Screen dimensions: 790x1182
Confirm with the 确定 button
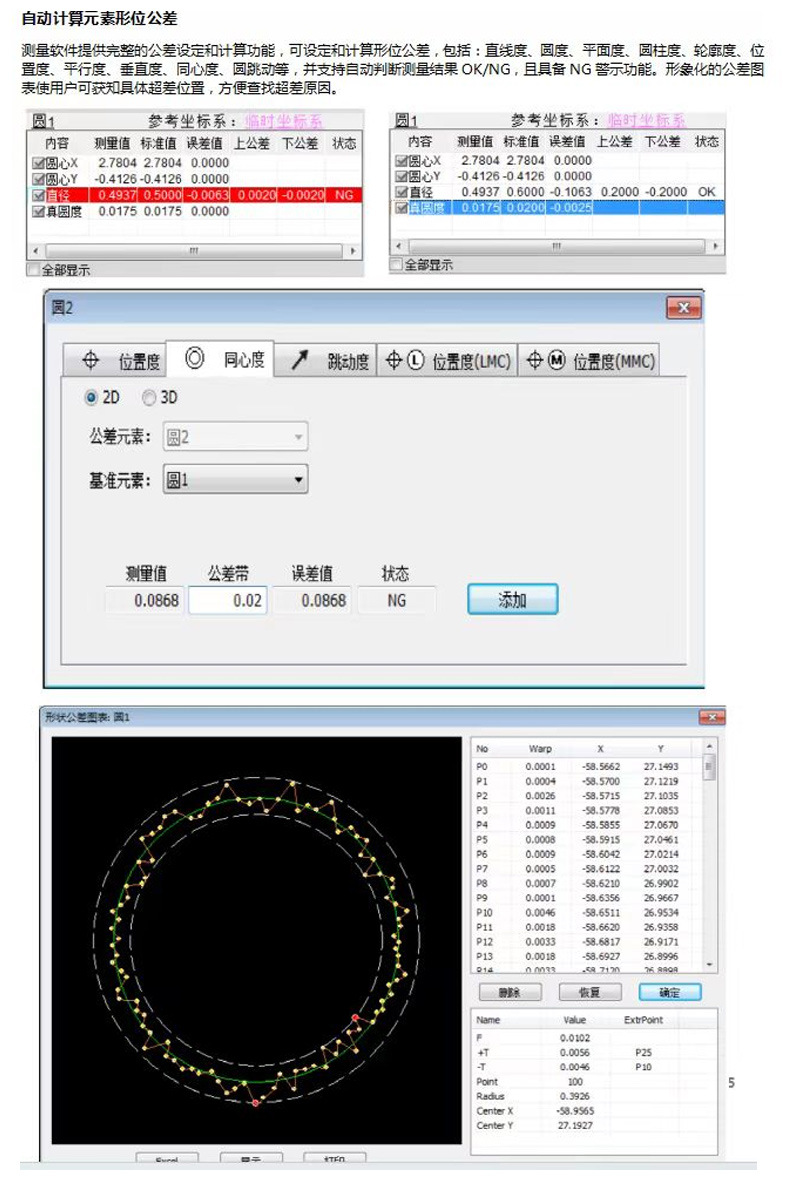[669, 992]
